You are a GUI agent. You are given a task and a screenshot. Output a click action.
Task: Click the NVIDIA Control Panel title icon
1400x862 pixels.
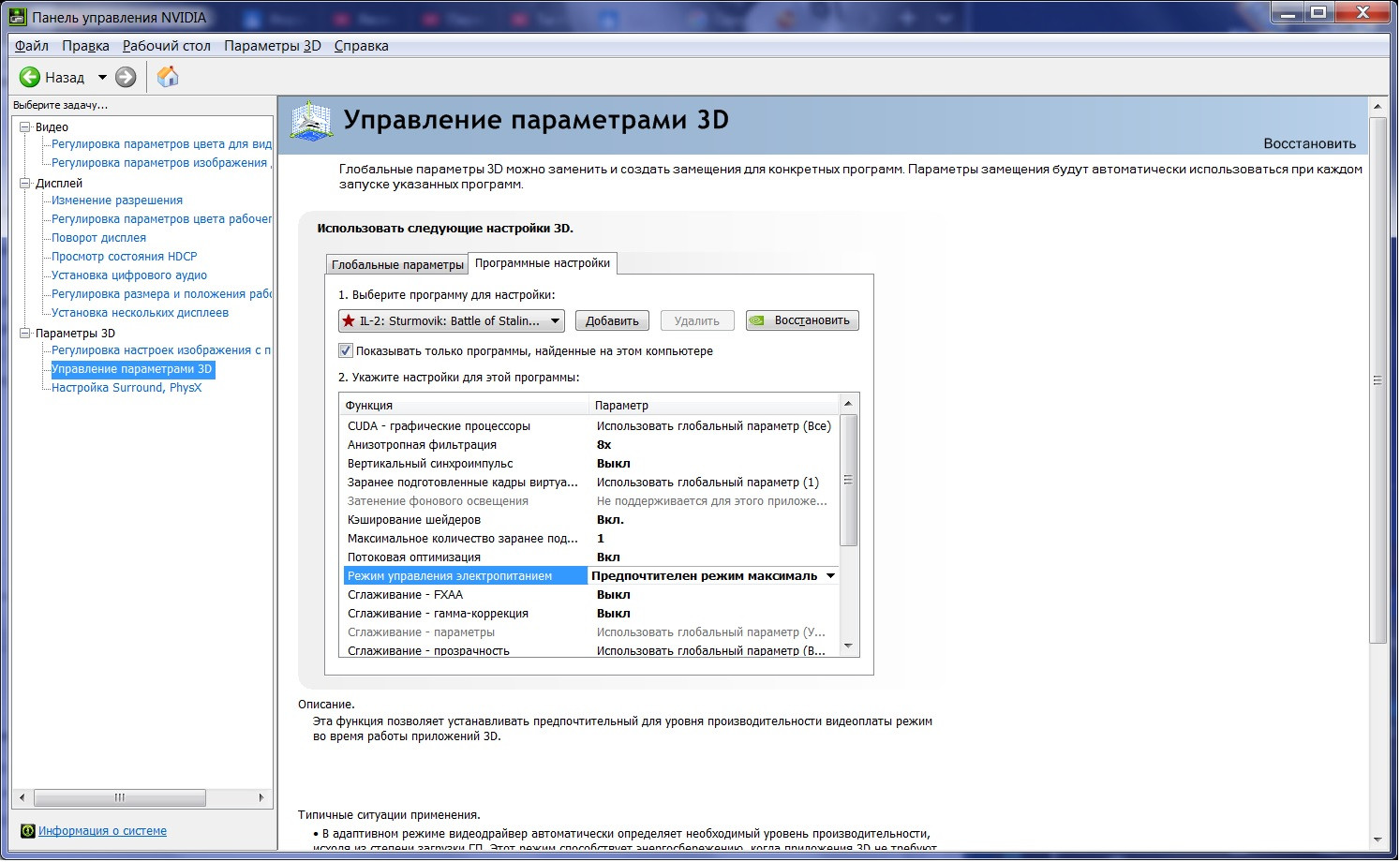[17, 17]
